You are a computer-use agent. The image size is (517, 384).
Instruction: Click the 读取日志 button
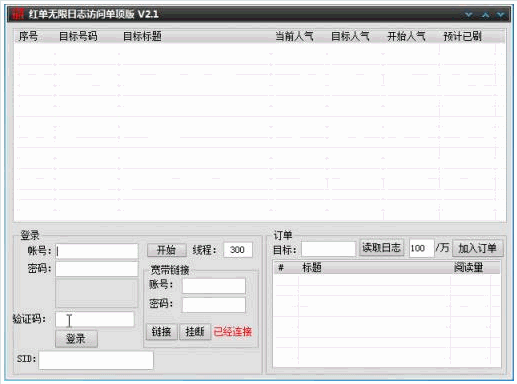(x=381, y=248)
